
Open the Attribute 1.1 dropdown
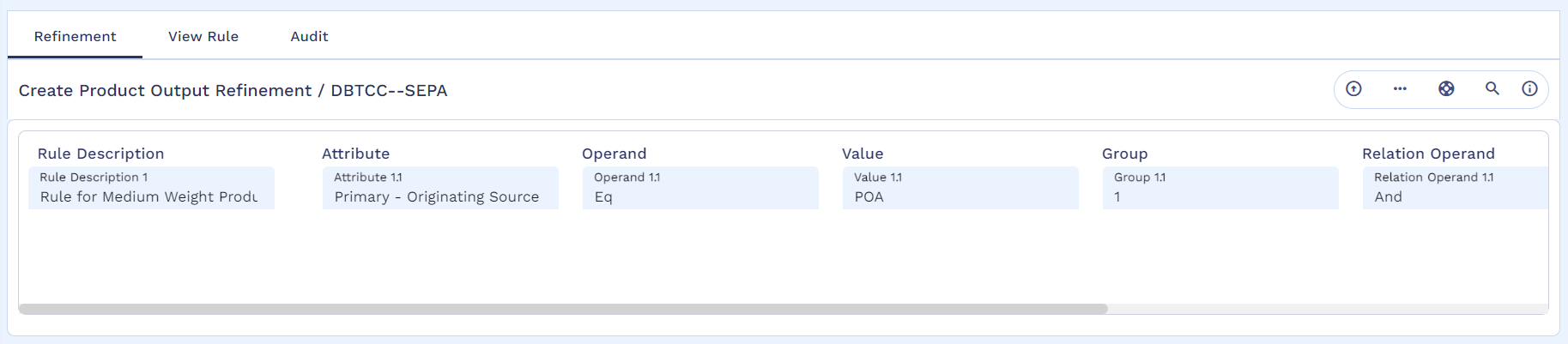(x=440, y=188)
